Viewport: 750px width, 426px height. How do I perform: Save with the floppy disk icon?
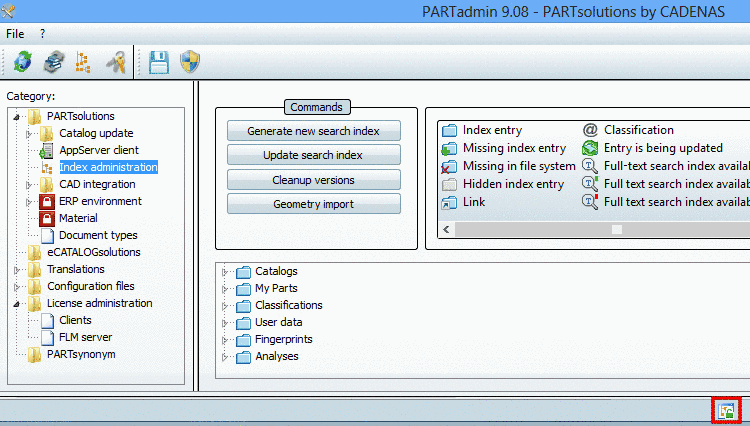pos(159,62)
